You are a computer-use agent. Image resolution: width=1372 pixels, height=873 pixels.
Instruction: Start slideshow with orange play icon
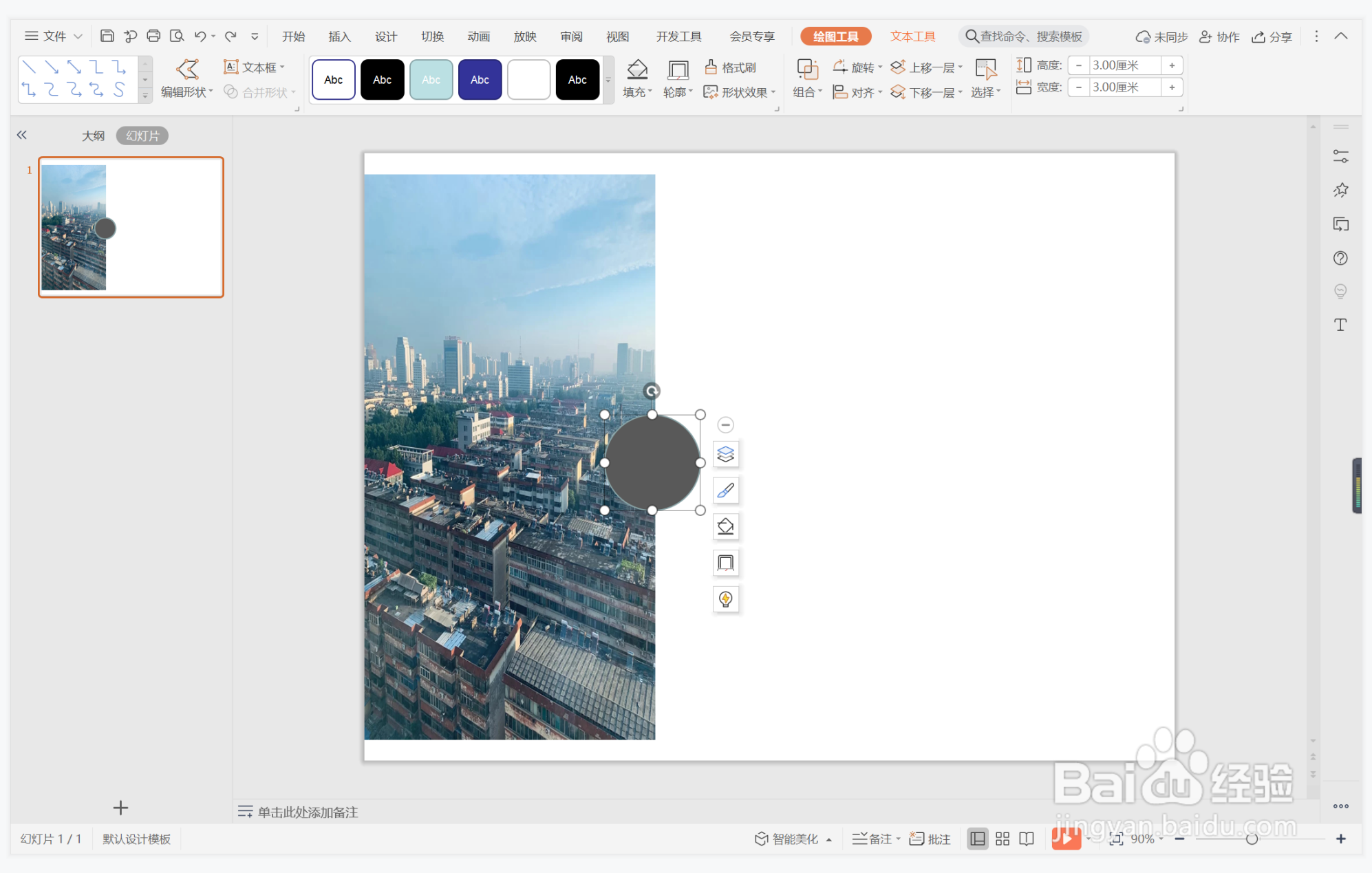pos(1065,839)
